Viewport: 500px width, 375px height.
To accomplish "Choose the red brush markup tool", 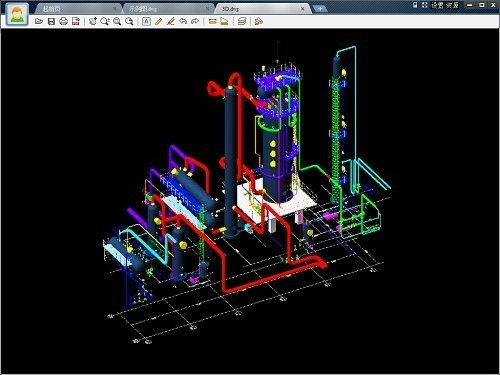I will click(171, 22).
